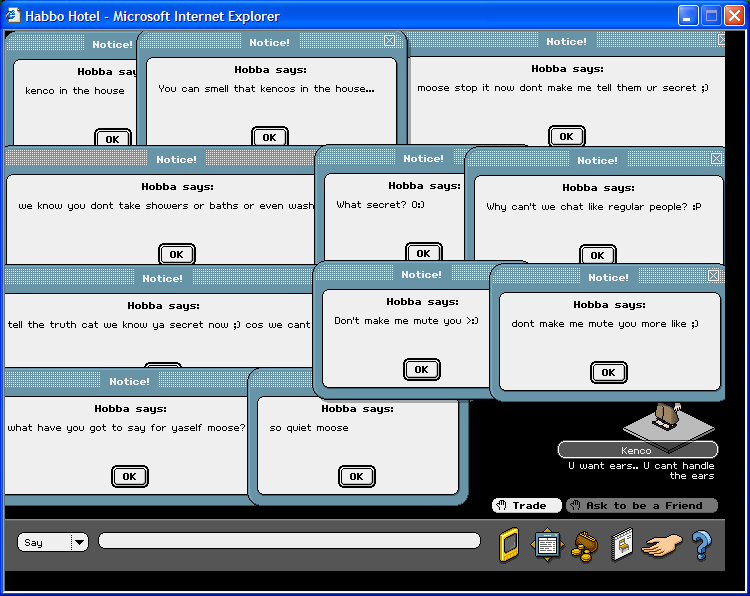
Task: Close the 'moose stop it now' notice
Action: point(721,40)
